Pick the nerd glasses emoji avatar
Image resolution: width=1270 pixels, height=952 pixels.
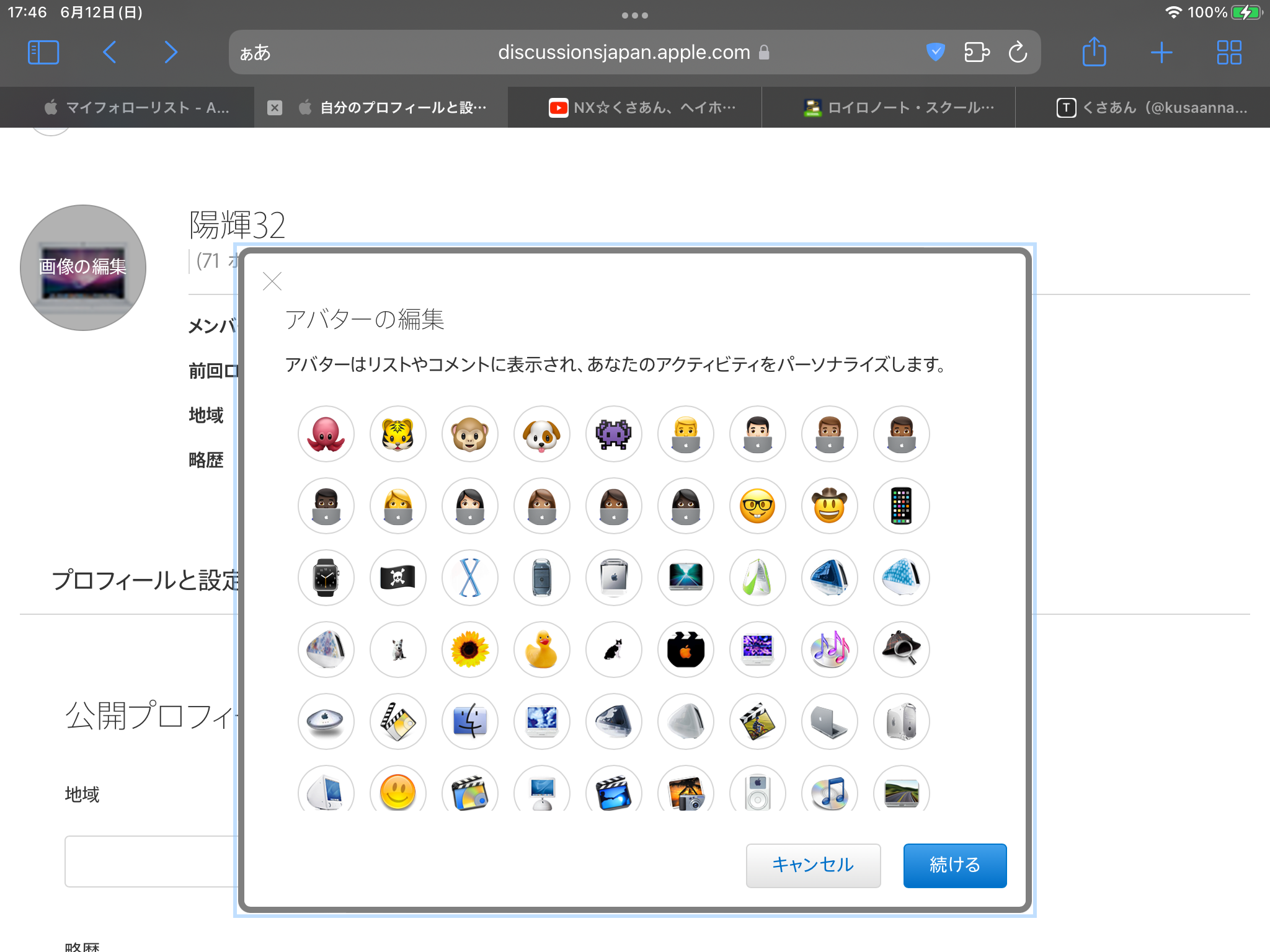[x=757, y=506]
